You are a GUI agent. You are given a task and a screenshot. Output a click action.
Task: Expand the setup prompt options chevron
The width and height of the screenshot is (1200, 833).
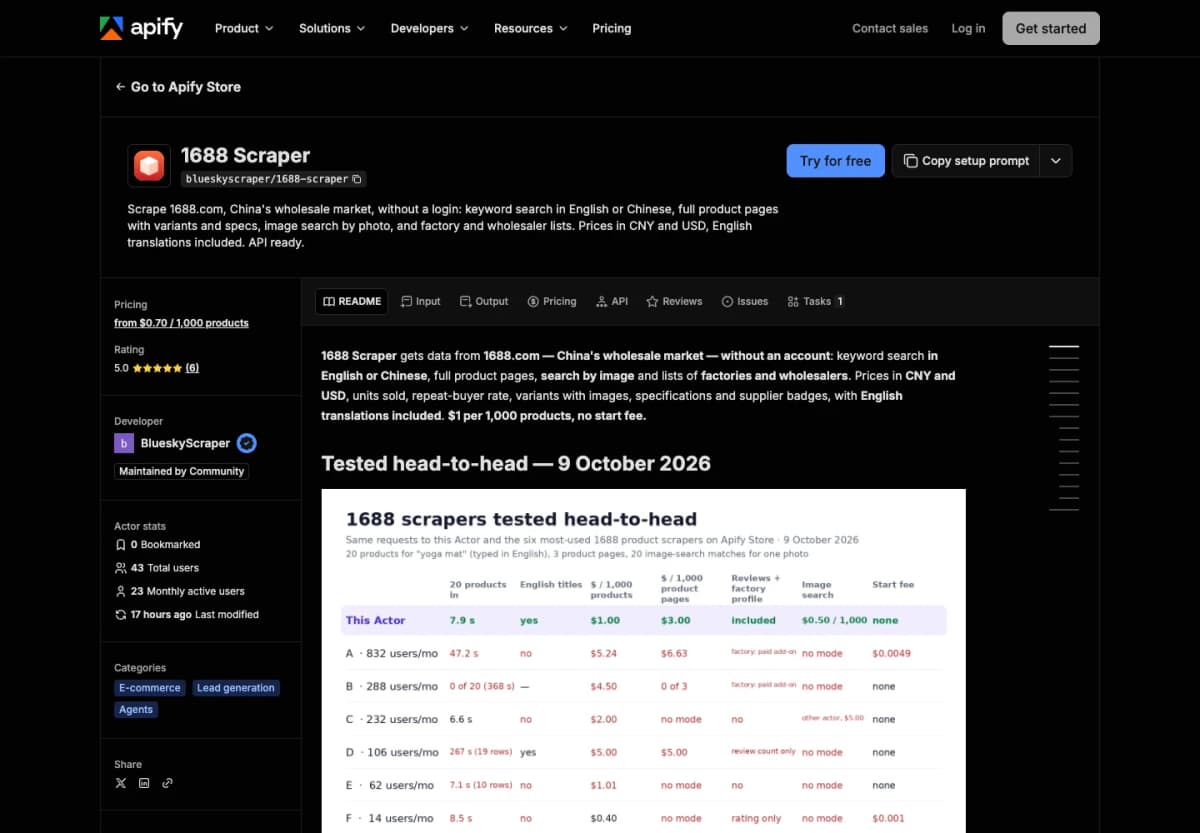pos(1056,161)
